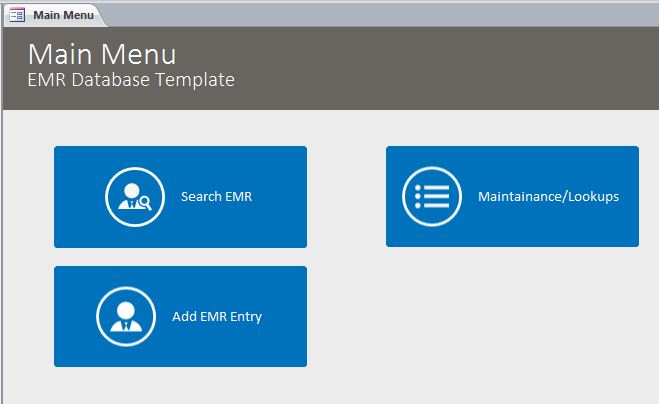Image resolution: width=659 pixels, height=404 pixels.
Task: Click the form icon on Main Menu tab
Action: 17,15
